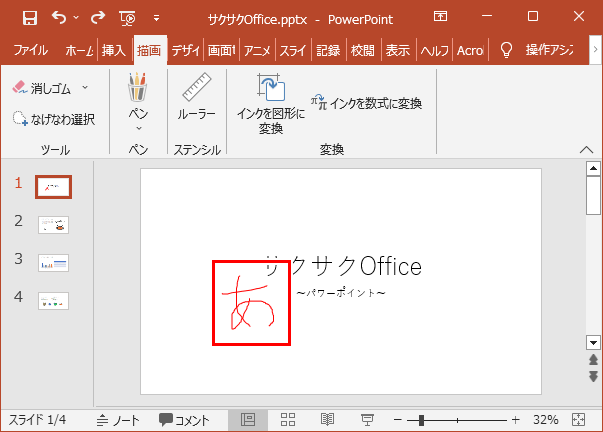
Task: Go to next slide double-arrow button
Action: [593, 376]
